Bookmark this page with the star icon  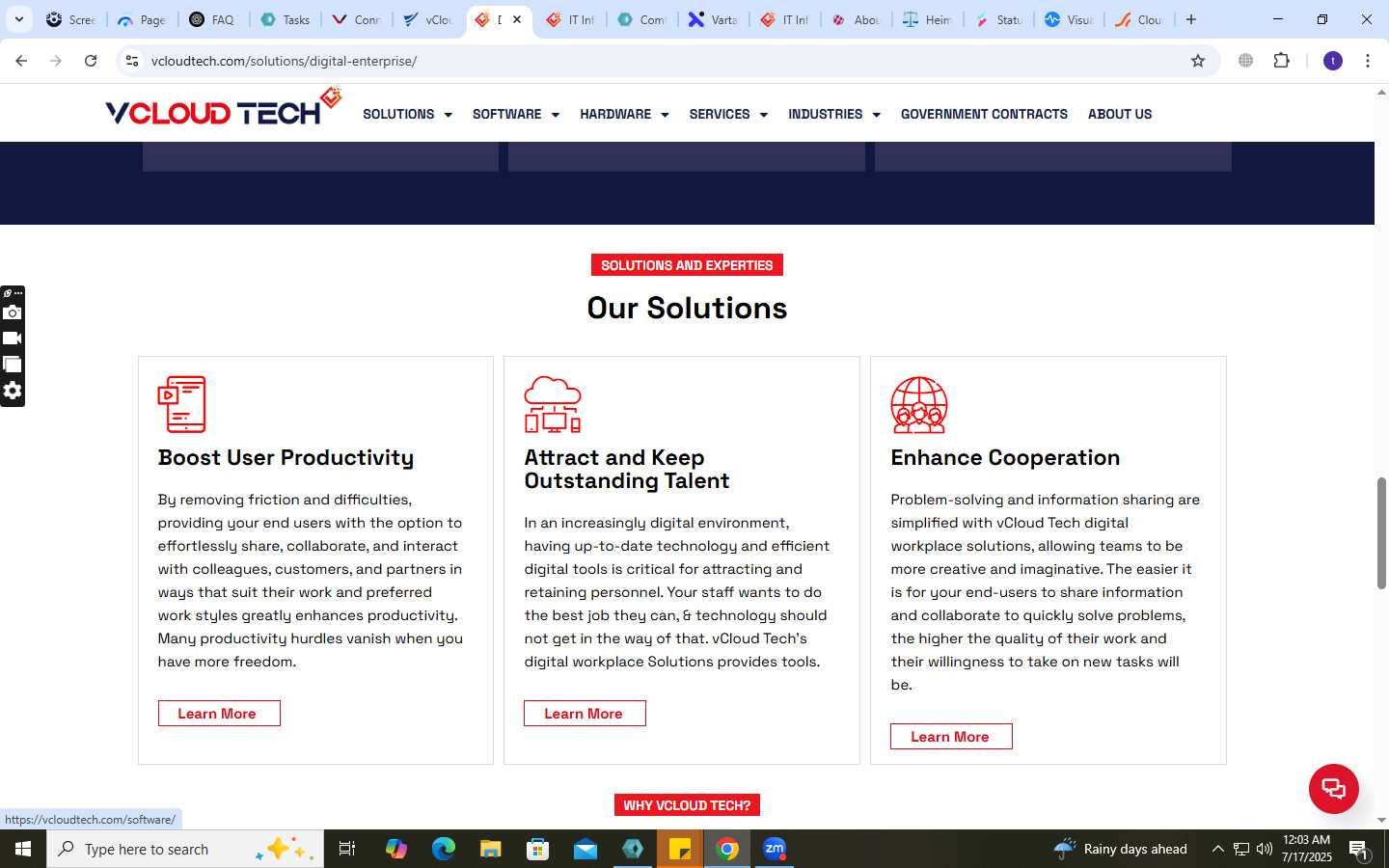coord(1198,61)
